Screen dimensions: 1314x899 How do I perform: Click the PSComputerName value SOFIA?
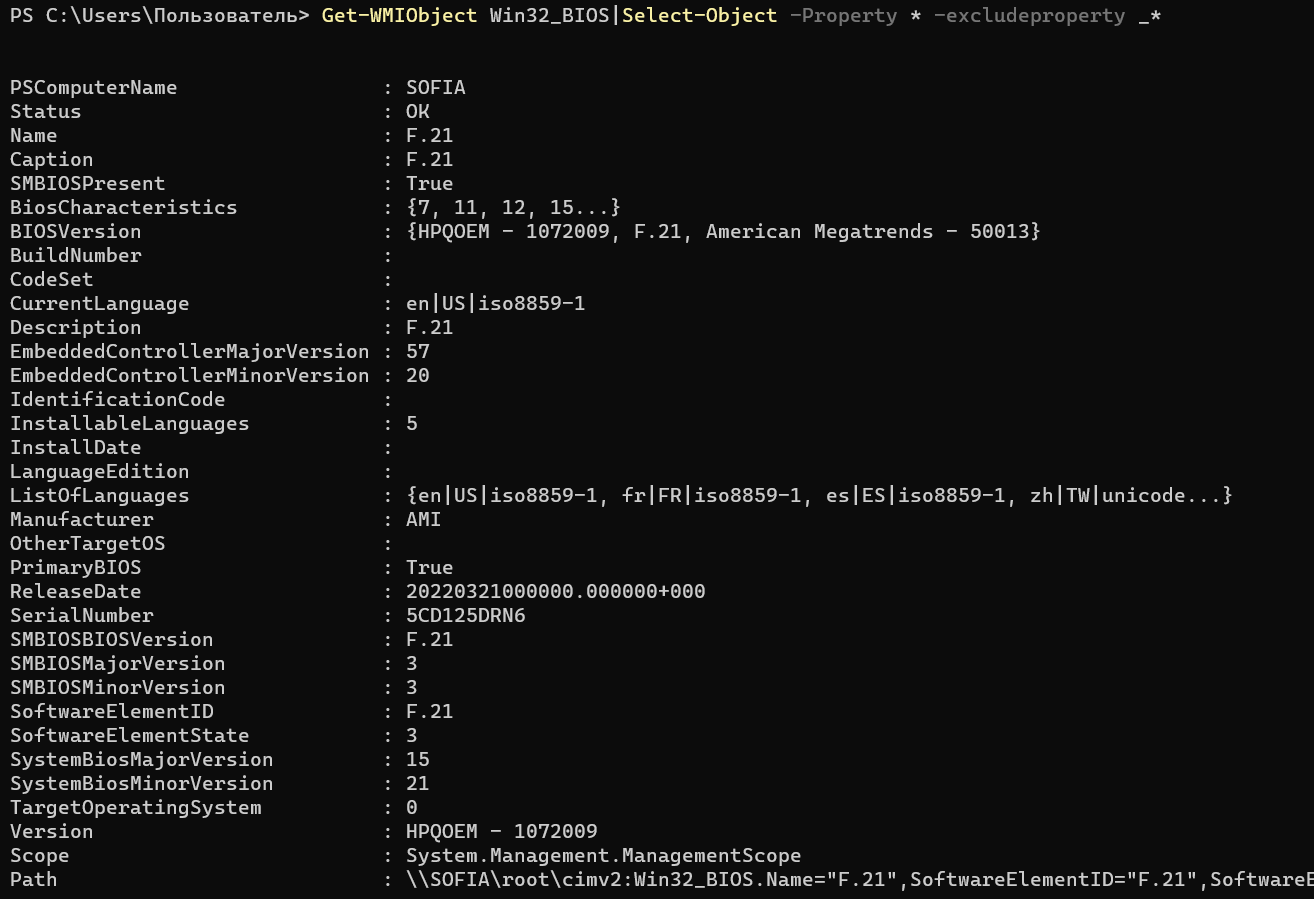[x=435, y=88]
